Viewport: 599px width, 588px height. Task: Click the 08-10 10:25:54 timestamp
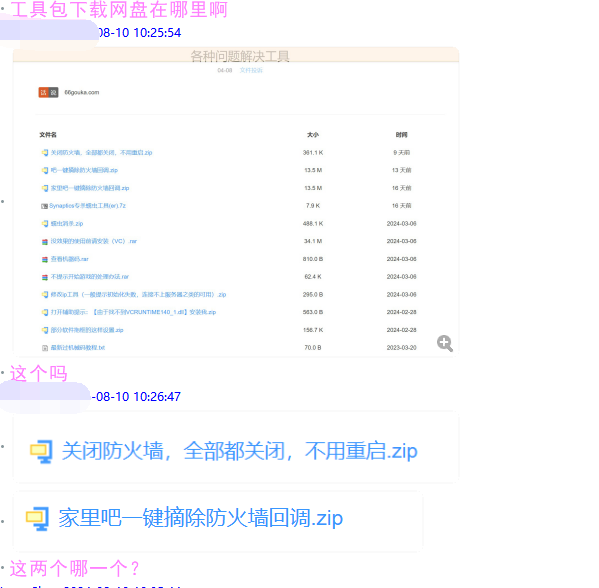139,33
